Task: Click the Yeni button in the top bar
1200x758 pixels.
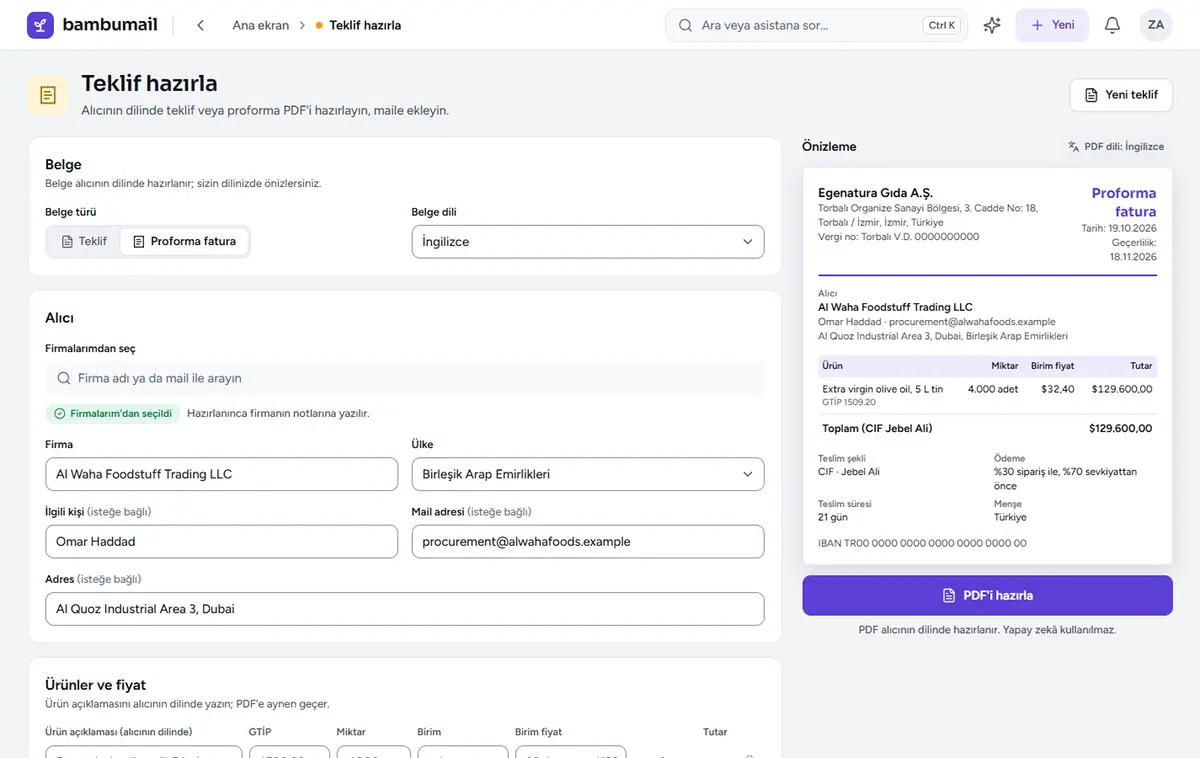Action: (x=1052, y=25)
